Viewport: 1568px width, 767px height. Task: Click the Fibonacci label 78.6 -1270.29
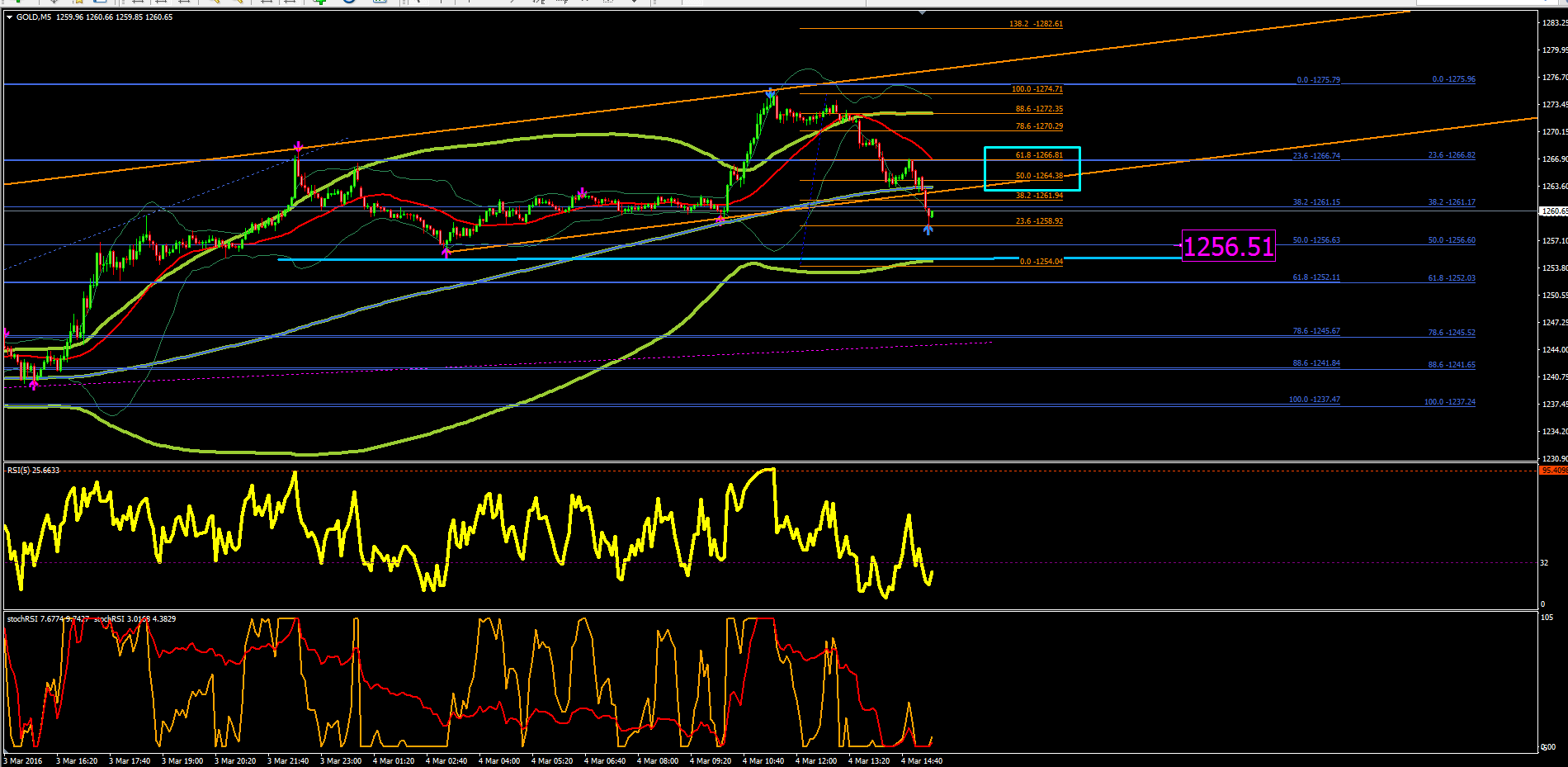click(1039, 126)
